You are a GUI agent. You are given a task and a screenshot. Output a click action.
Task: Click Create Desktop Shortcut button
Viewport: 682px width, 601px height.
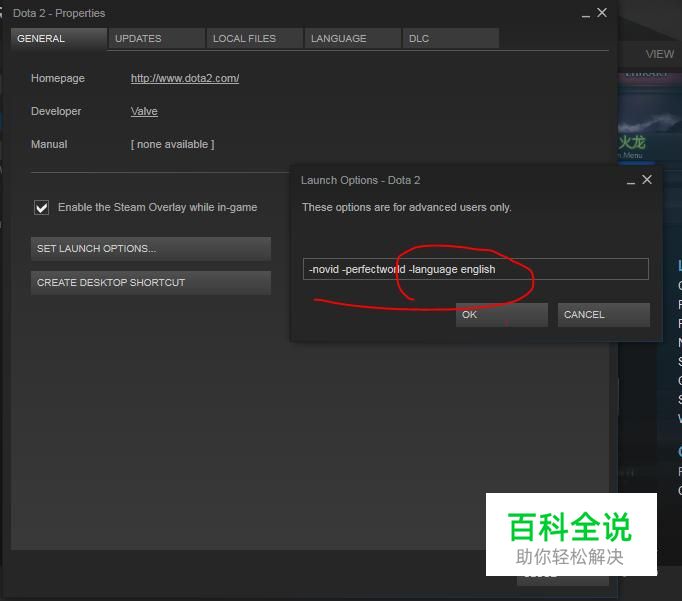150,283
